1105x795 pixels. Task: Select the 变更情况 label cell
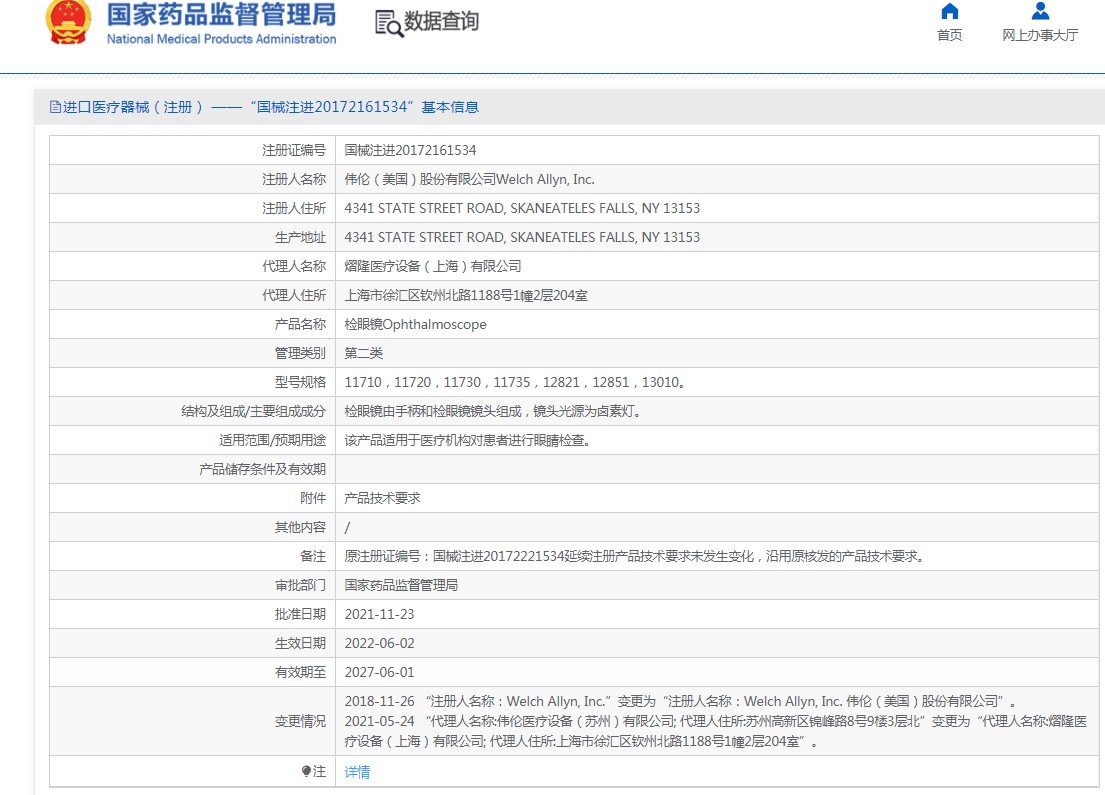click(192, 720)
